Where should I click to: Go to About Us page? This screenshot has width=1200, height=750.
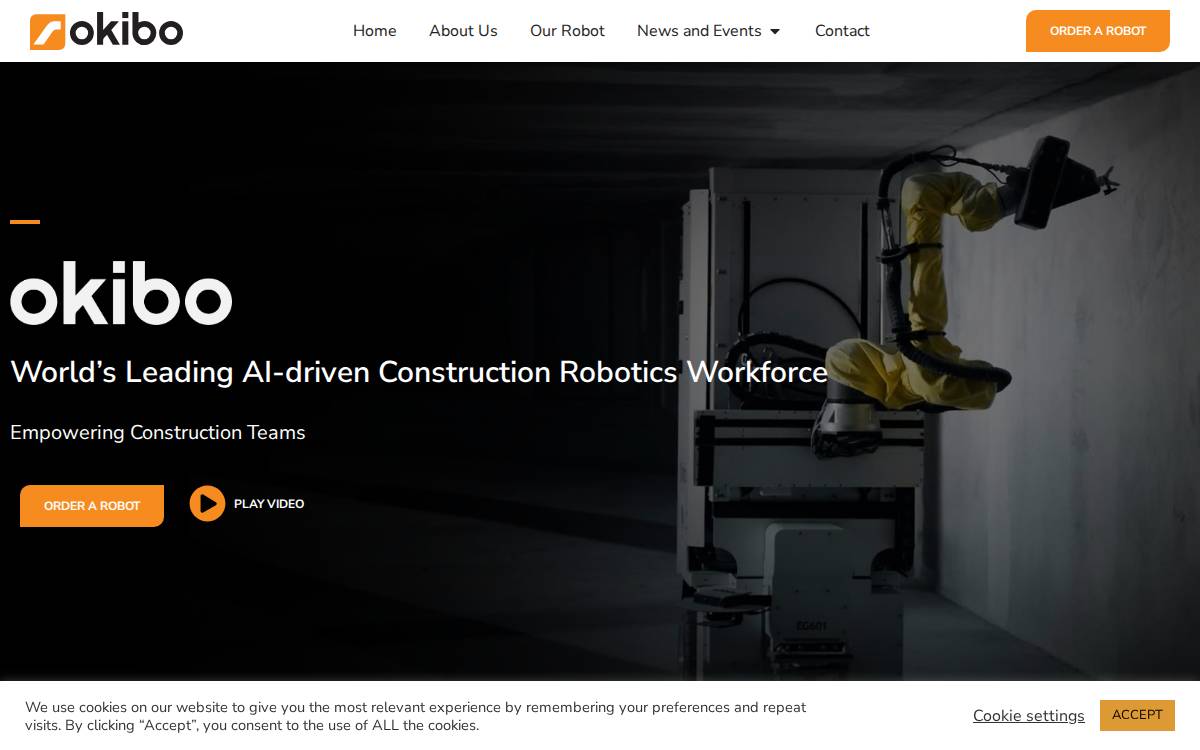(x=463, y=31)
